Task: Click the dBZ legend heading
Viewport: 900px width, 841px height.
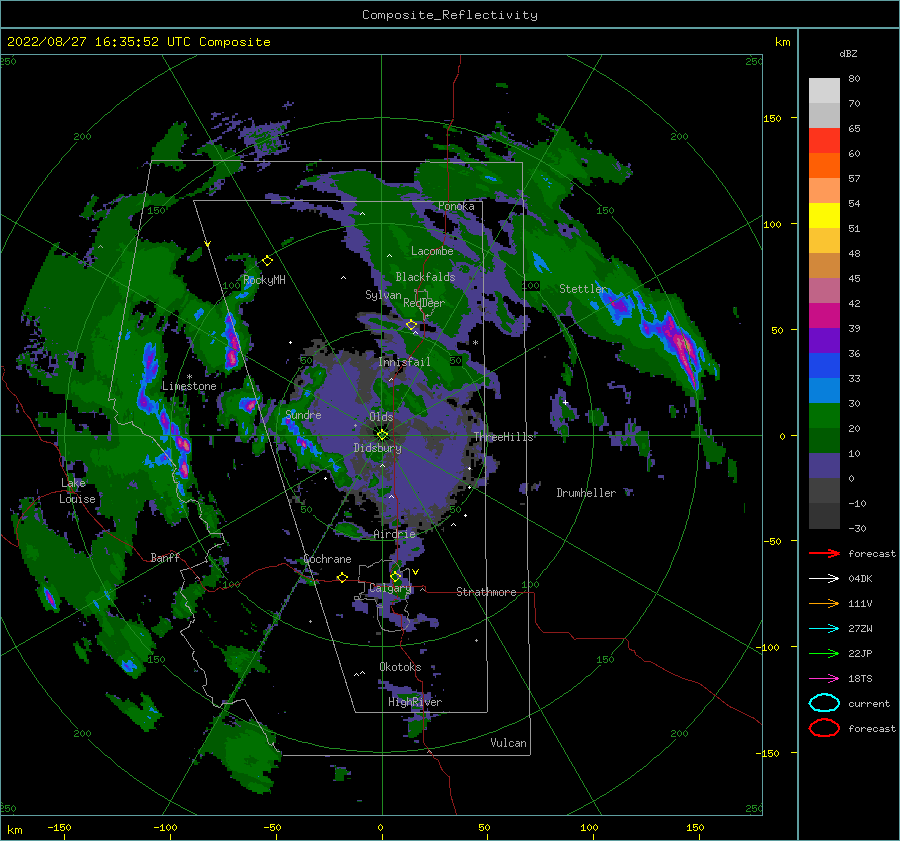Action: click(848, 53)
